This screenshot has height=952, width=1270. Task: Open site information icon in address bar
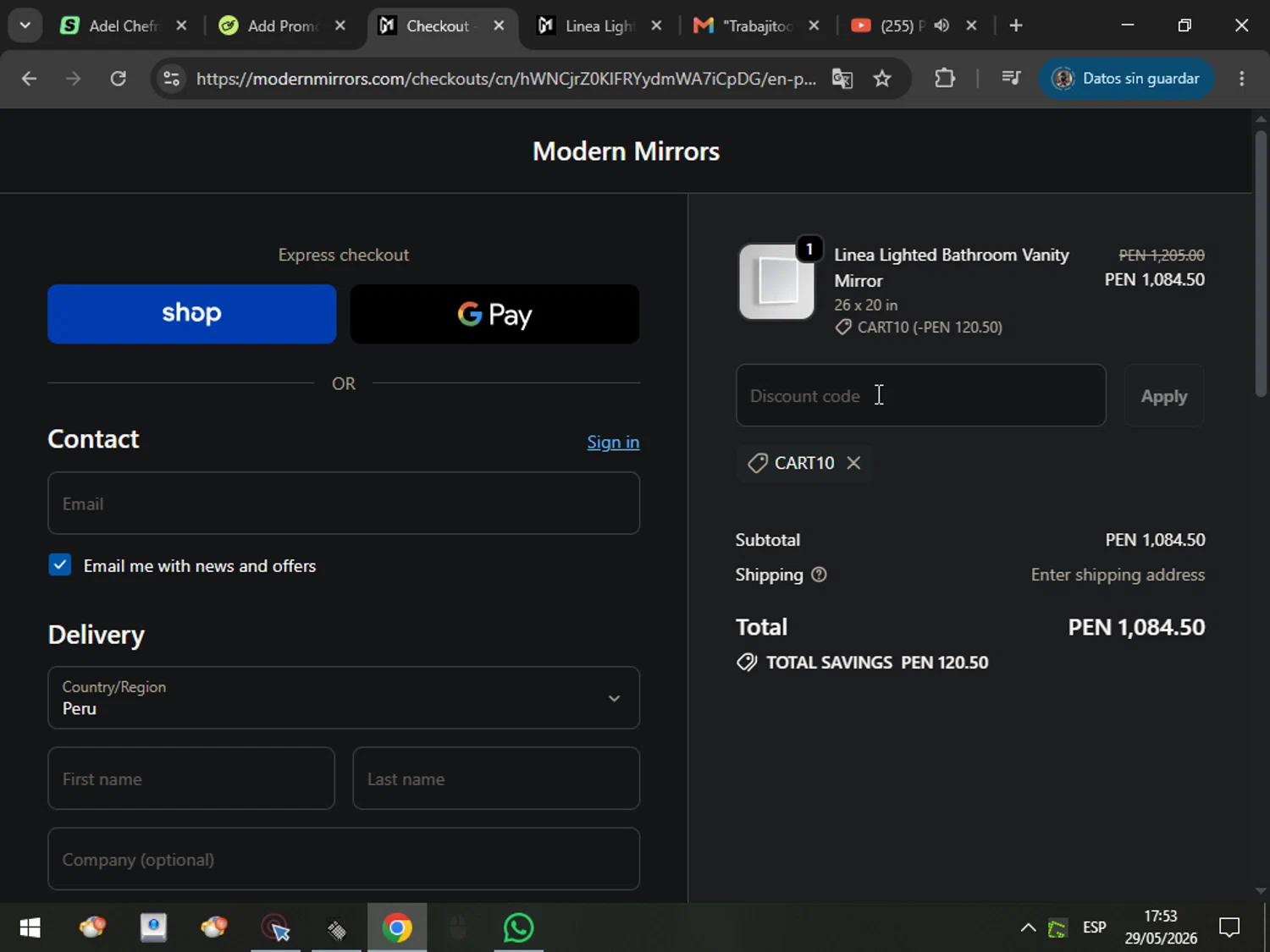click(171, 79)
